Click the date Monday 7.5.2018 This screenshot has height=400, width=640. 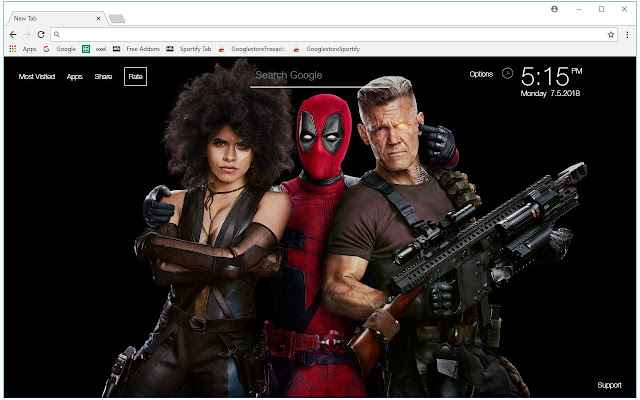[x=550, y=93]
